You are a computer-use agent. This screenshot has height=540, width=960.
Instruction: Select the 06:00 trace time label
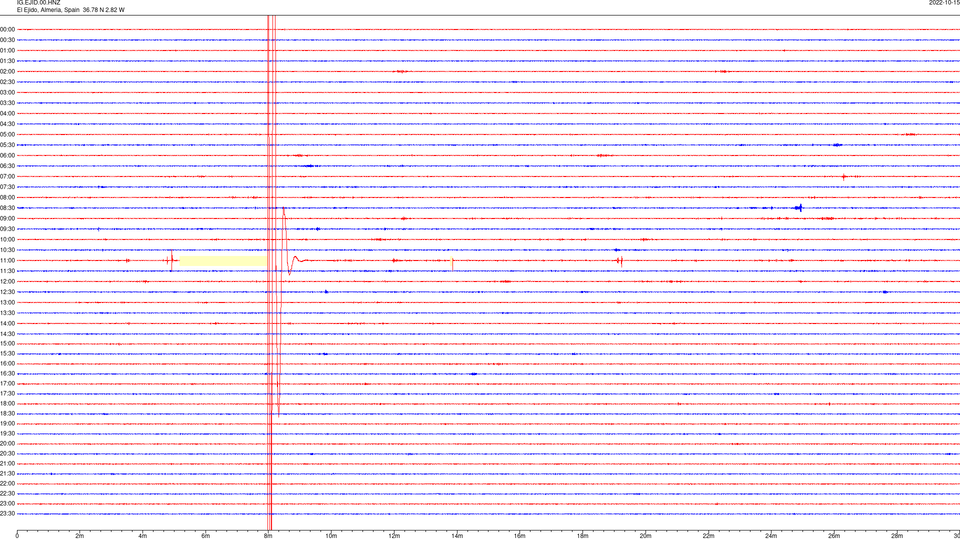tap(7, 156)
